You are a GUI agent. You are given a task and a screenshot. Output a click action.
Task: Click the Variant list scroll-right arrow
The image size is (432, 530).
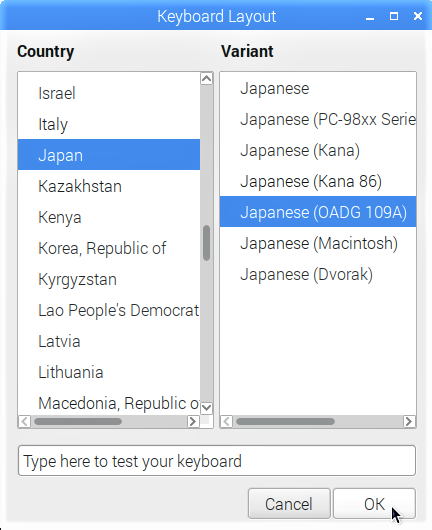[409, 421]
